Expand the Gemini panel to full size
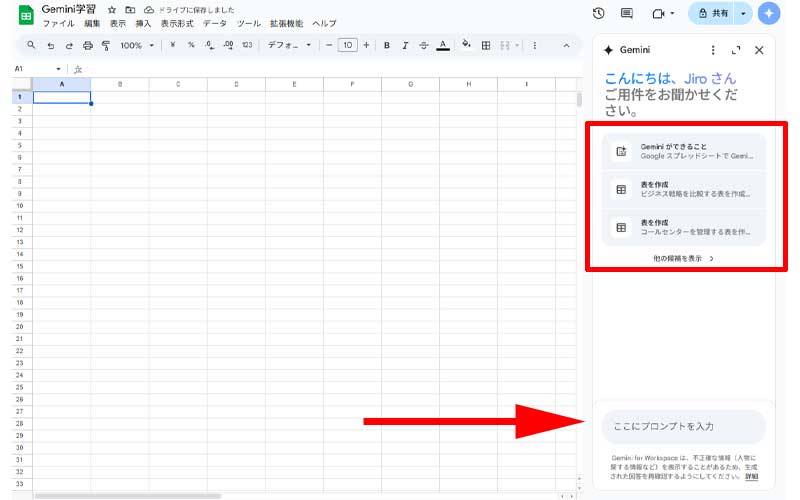Screen dimensions: 800x500 point(736,50)
